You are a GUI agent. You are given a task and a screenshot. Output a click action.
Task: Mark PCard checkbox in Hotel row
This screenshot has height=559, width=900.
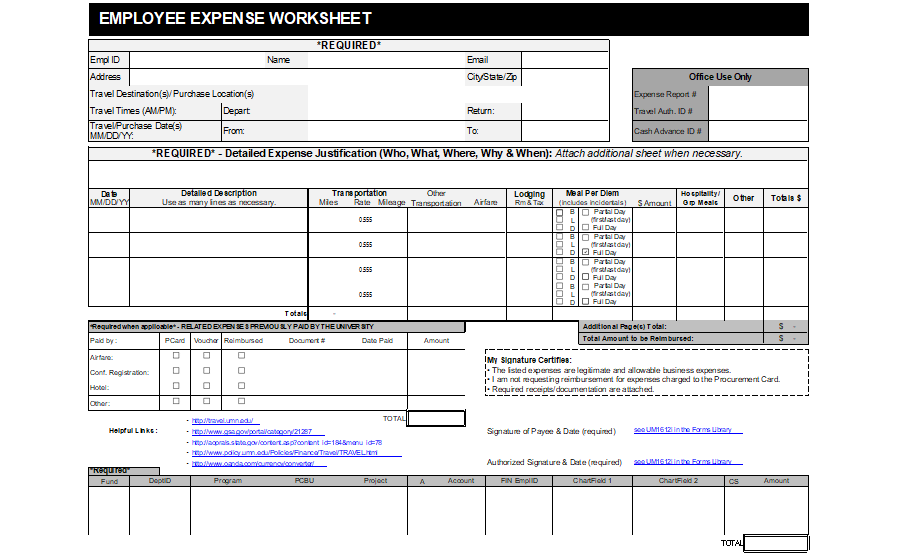(x=176, y=386)
